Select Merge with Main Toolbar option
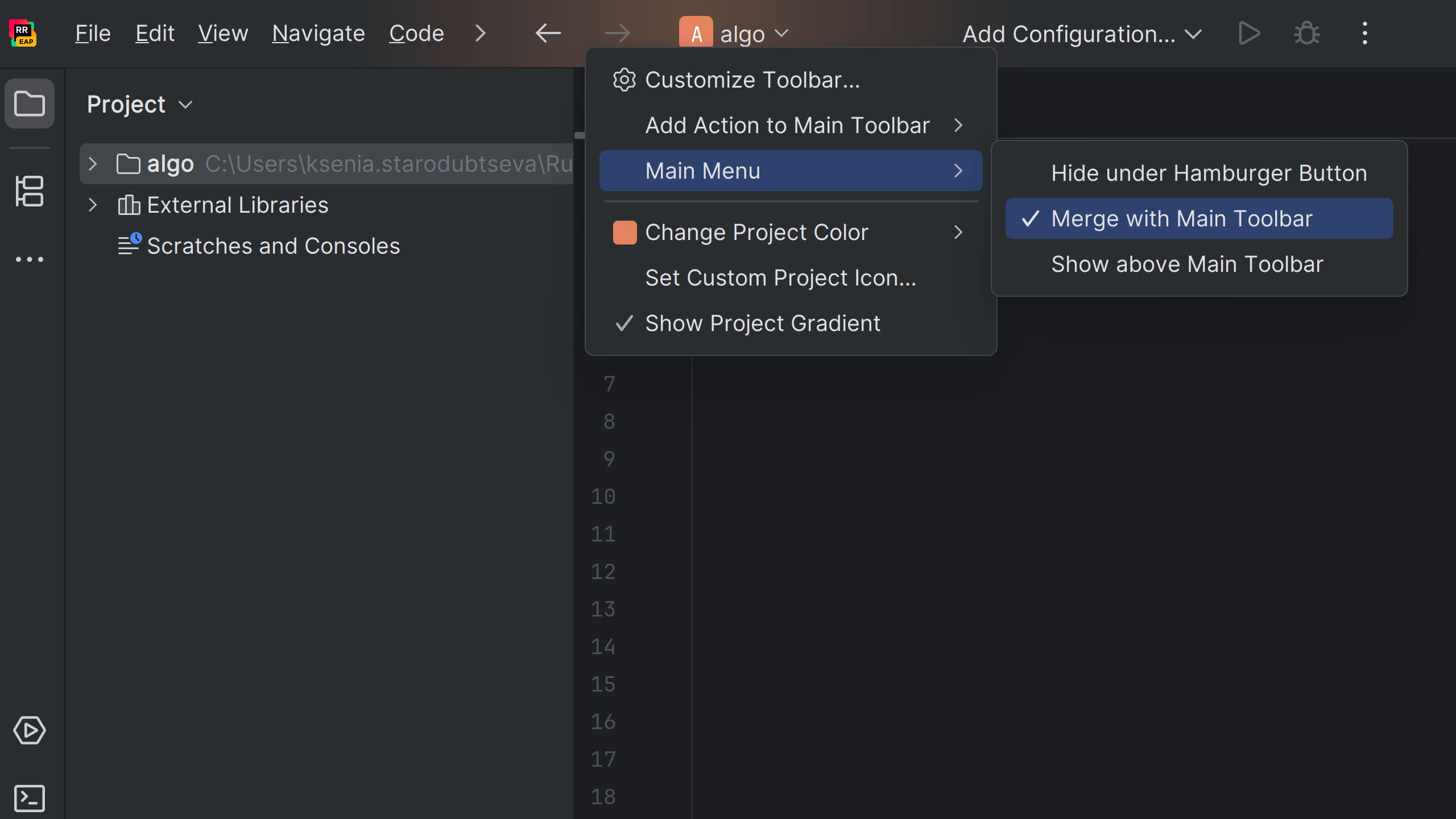1456x819 pixels. click(1182, 218)
